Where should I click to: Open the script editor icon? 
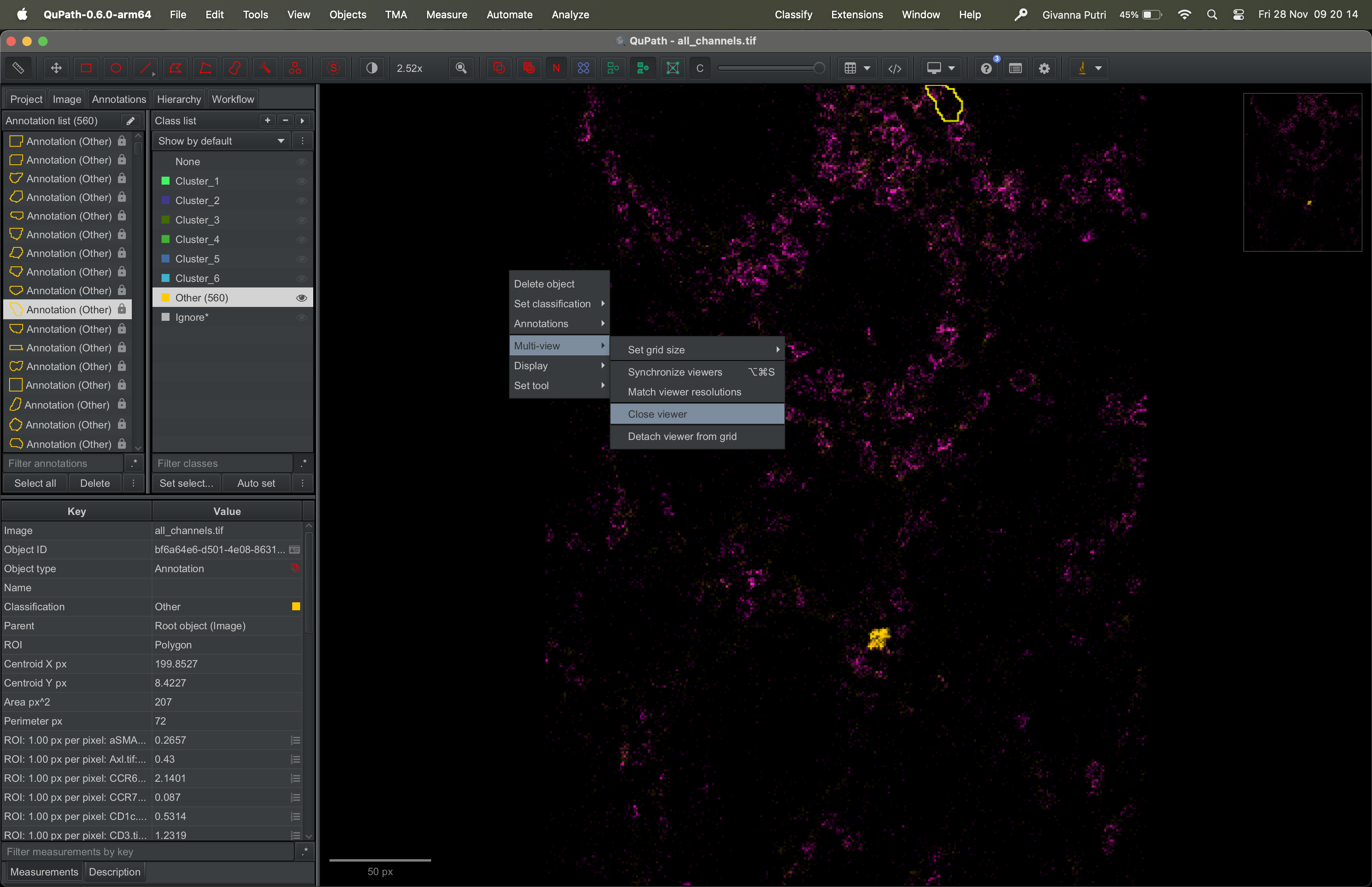tap(895, 68)
